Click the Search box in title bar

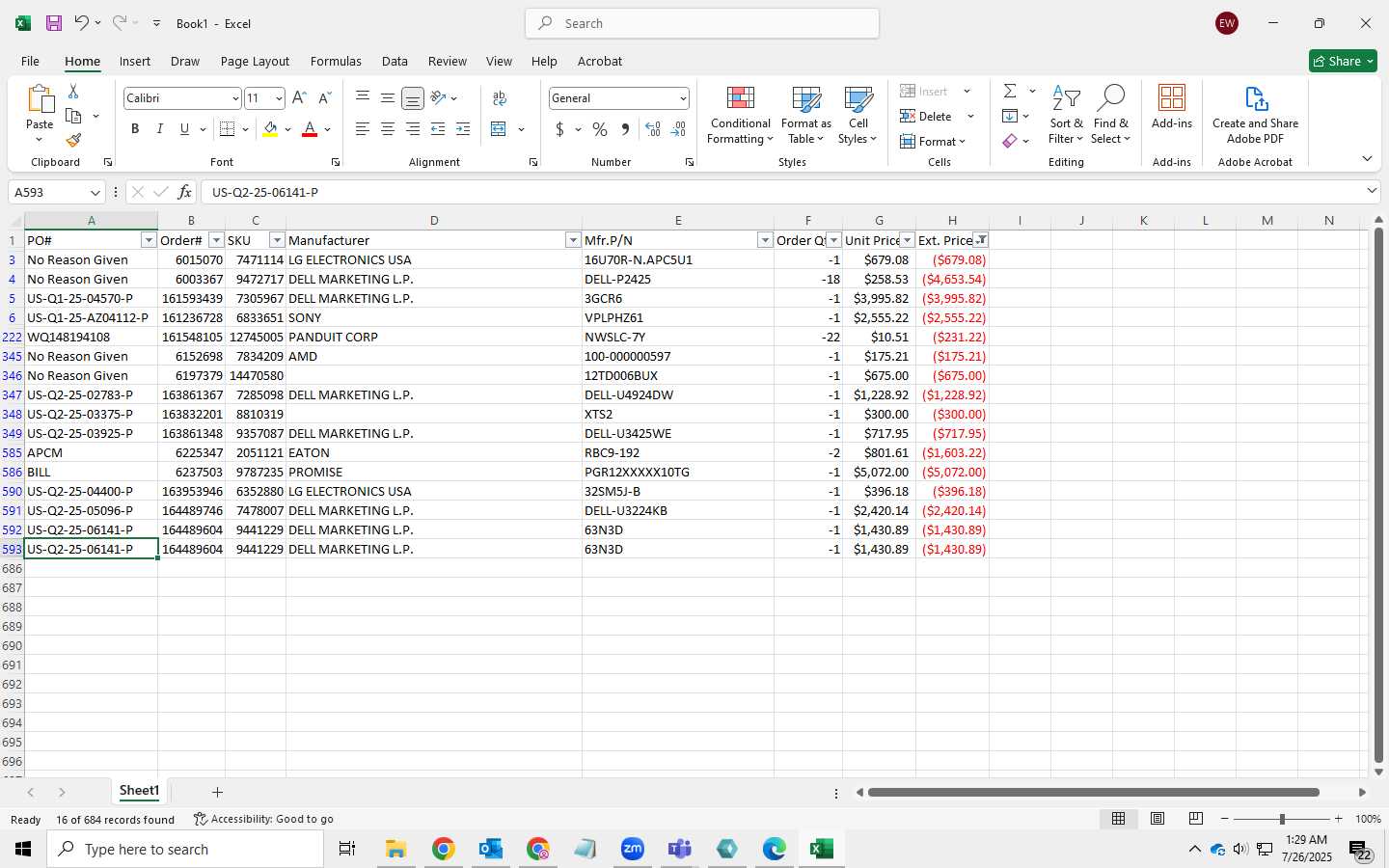point(702,23)
